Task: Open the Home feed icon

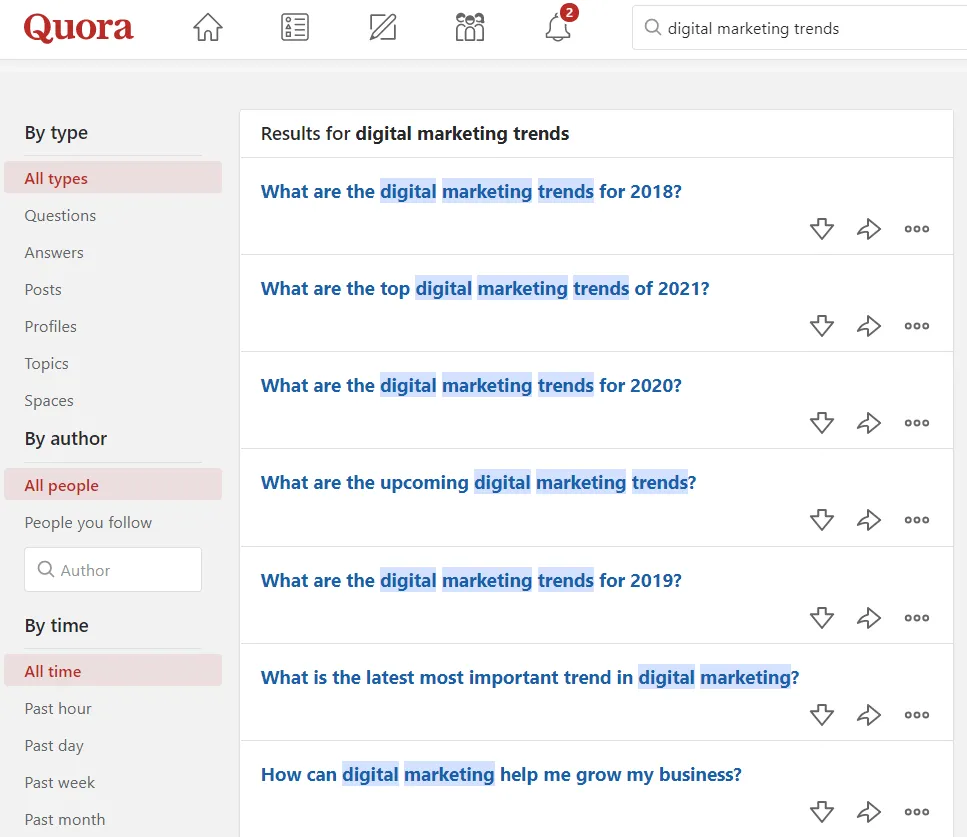Action: tap(207, 28)
